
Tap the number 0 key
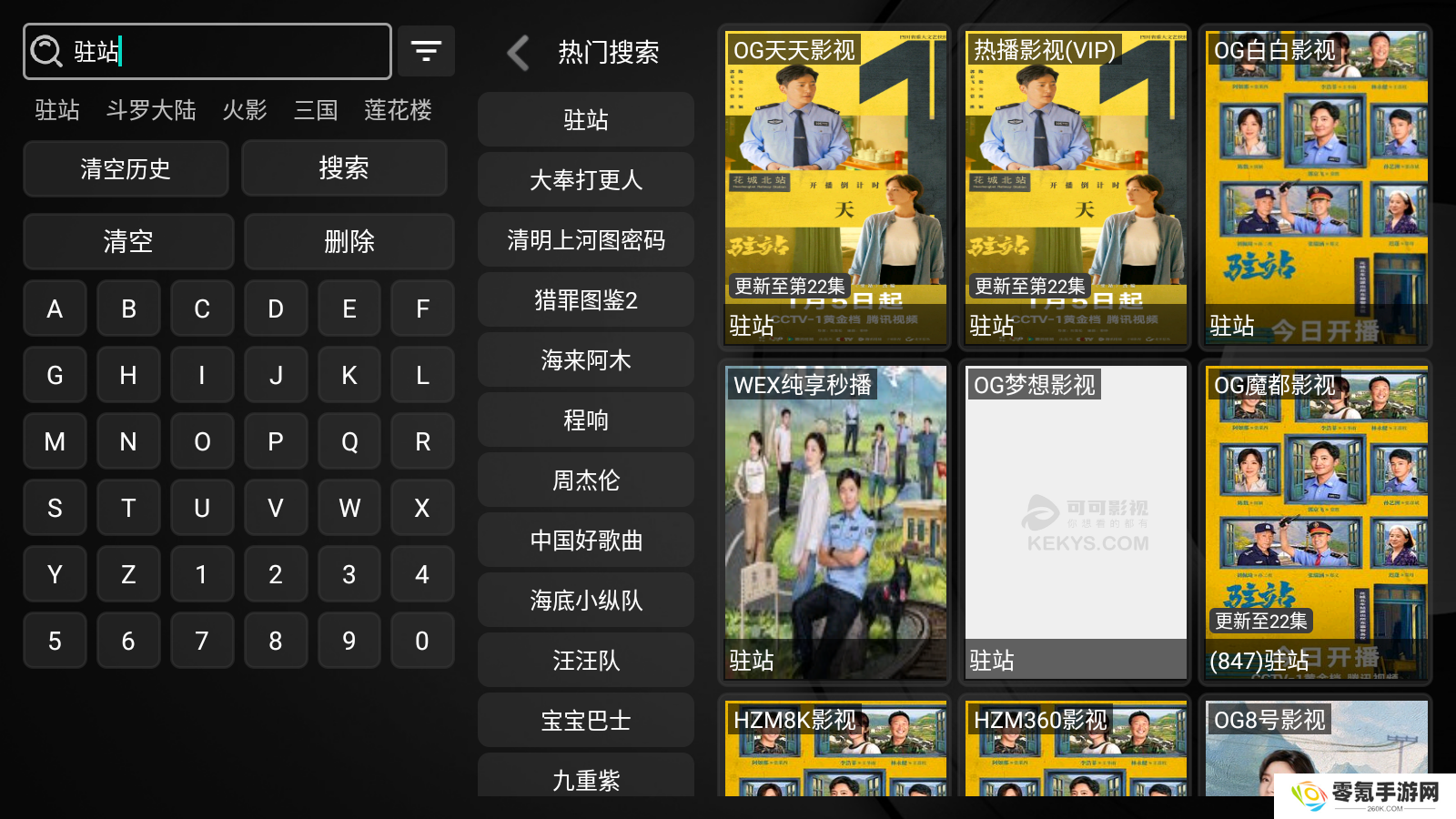(422, 641)
